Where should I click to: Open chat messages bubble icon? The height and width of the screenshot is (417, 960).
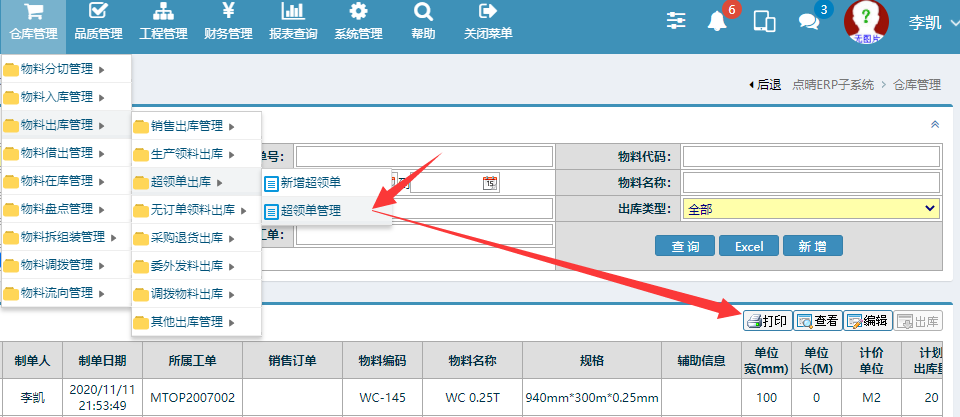[x=809, y=21]
